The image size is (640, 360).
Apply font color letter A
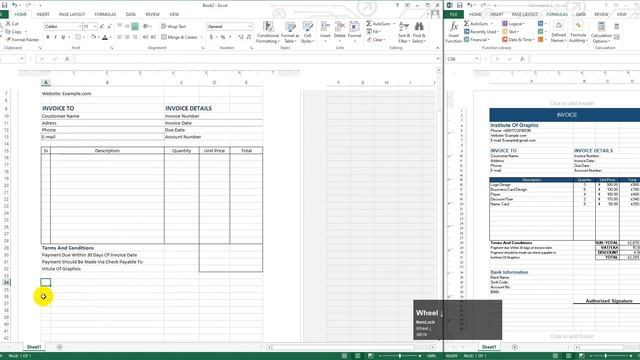(105, 37)
